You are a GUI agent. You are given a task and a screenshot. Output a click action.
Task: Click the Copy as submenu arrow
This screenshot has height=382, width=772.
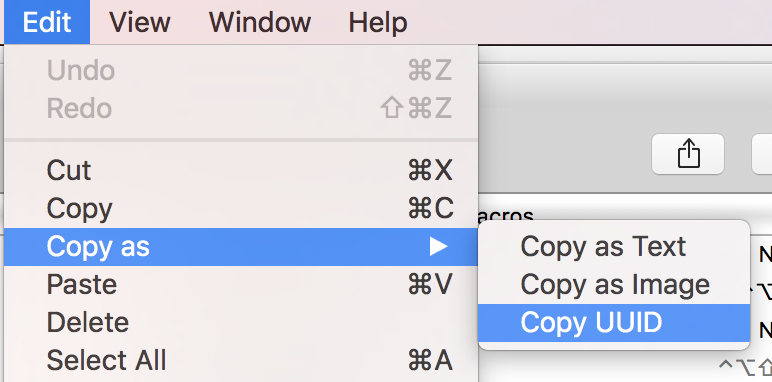click(438, 247)
